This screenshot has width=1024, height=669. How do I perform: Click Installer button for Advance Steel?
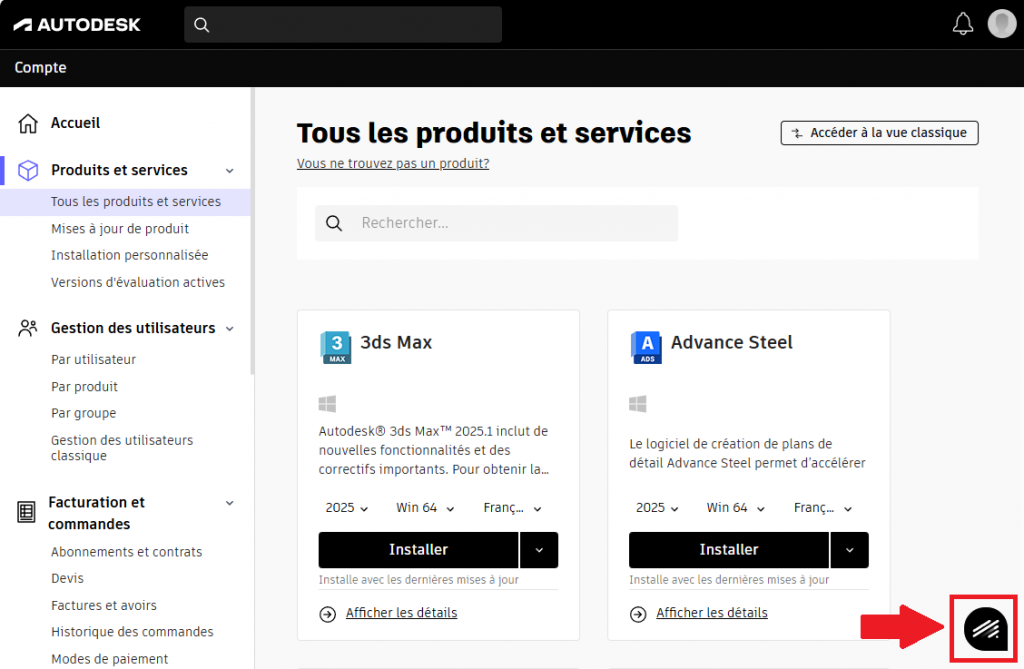tap(728, 550)
